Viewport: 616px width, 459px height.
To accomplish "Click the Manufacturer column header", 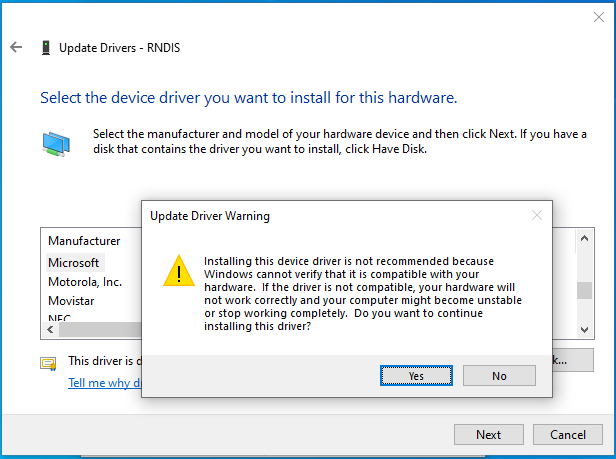I will [84, 241].
